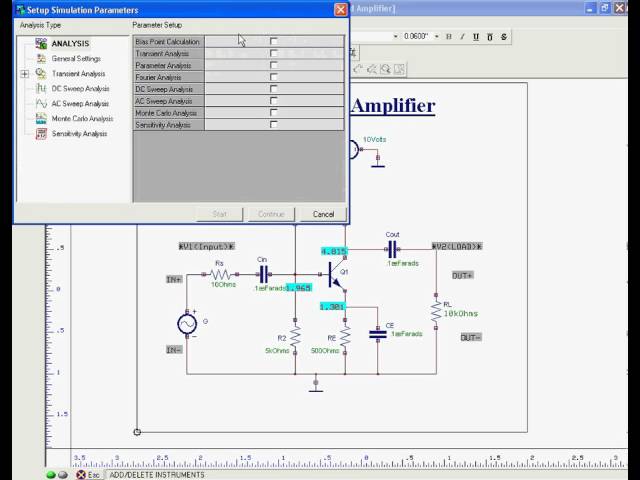Click the IN- terminal label
The image size is (640, 480).
(174, 350)
